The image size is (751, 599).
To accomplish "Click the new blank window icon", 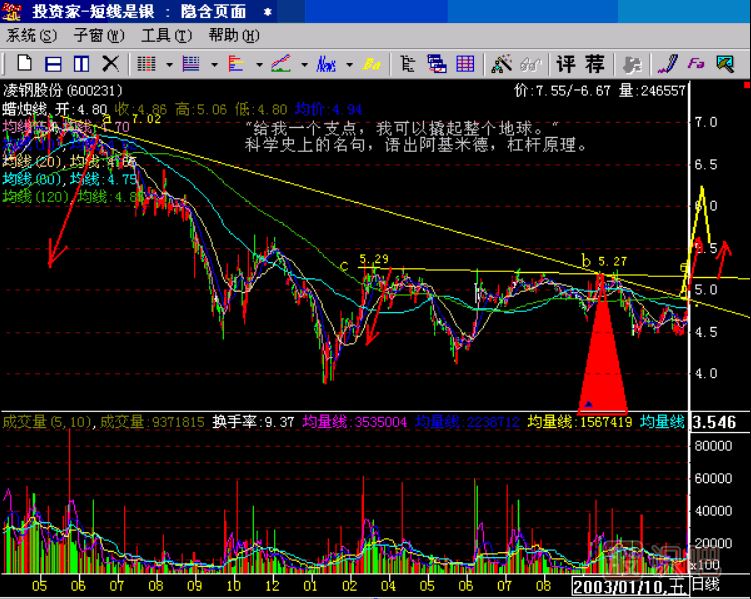I will click(22, 65).
